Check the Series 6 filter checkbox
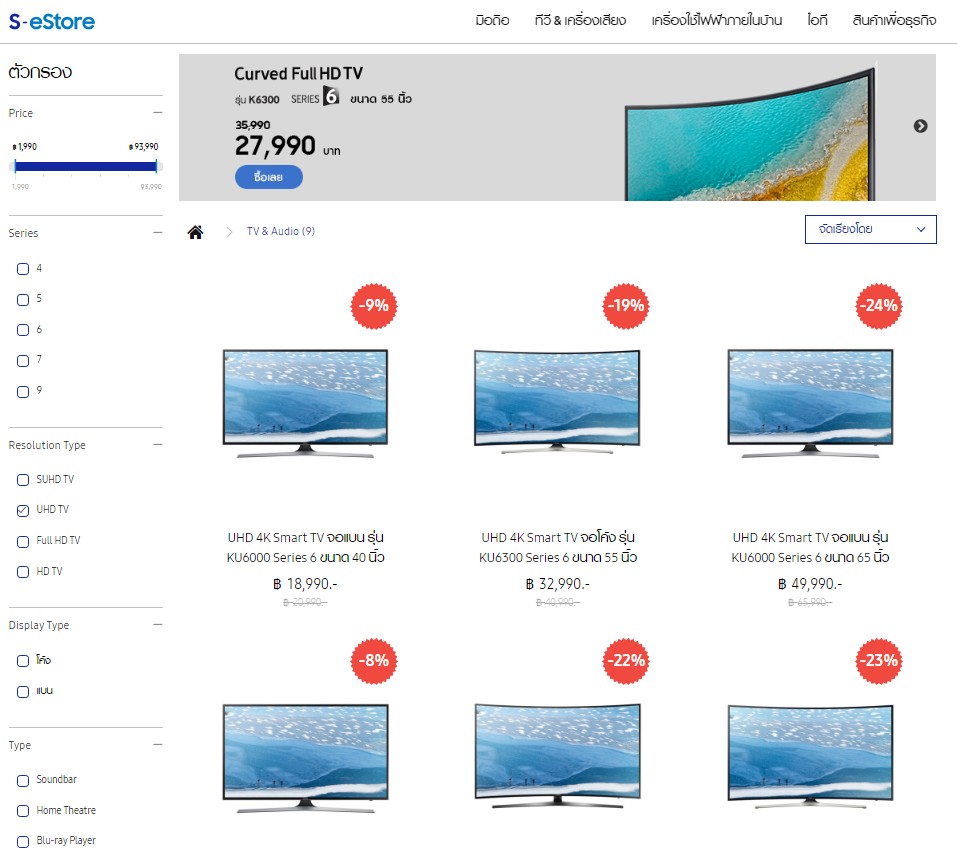The width and height of the screenshot is (957, 854). pyautogui.click(x=23, y=330)
